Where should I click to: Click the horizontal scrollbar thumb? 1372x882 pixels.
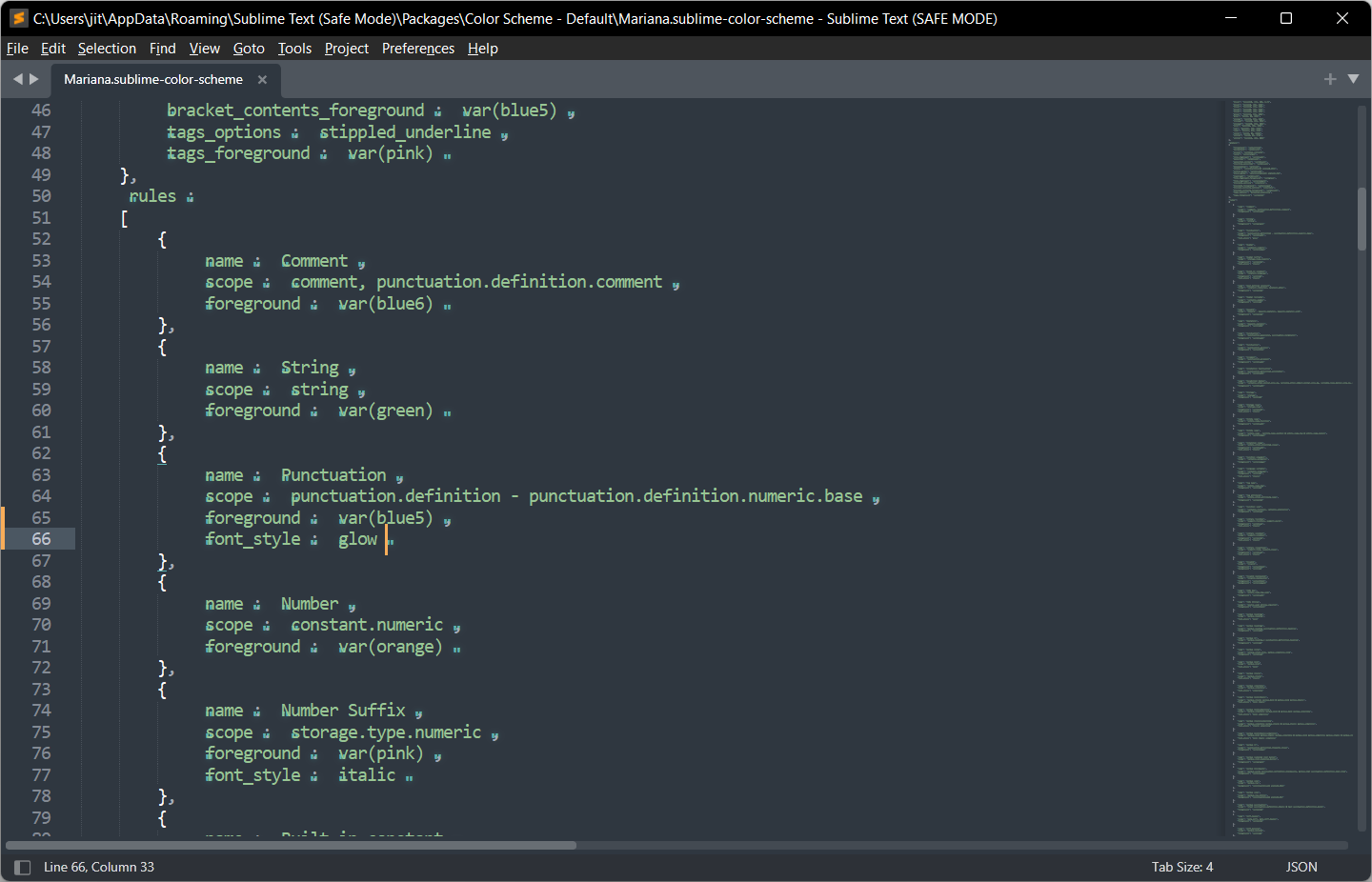(x=291, y=845)
